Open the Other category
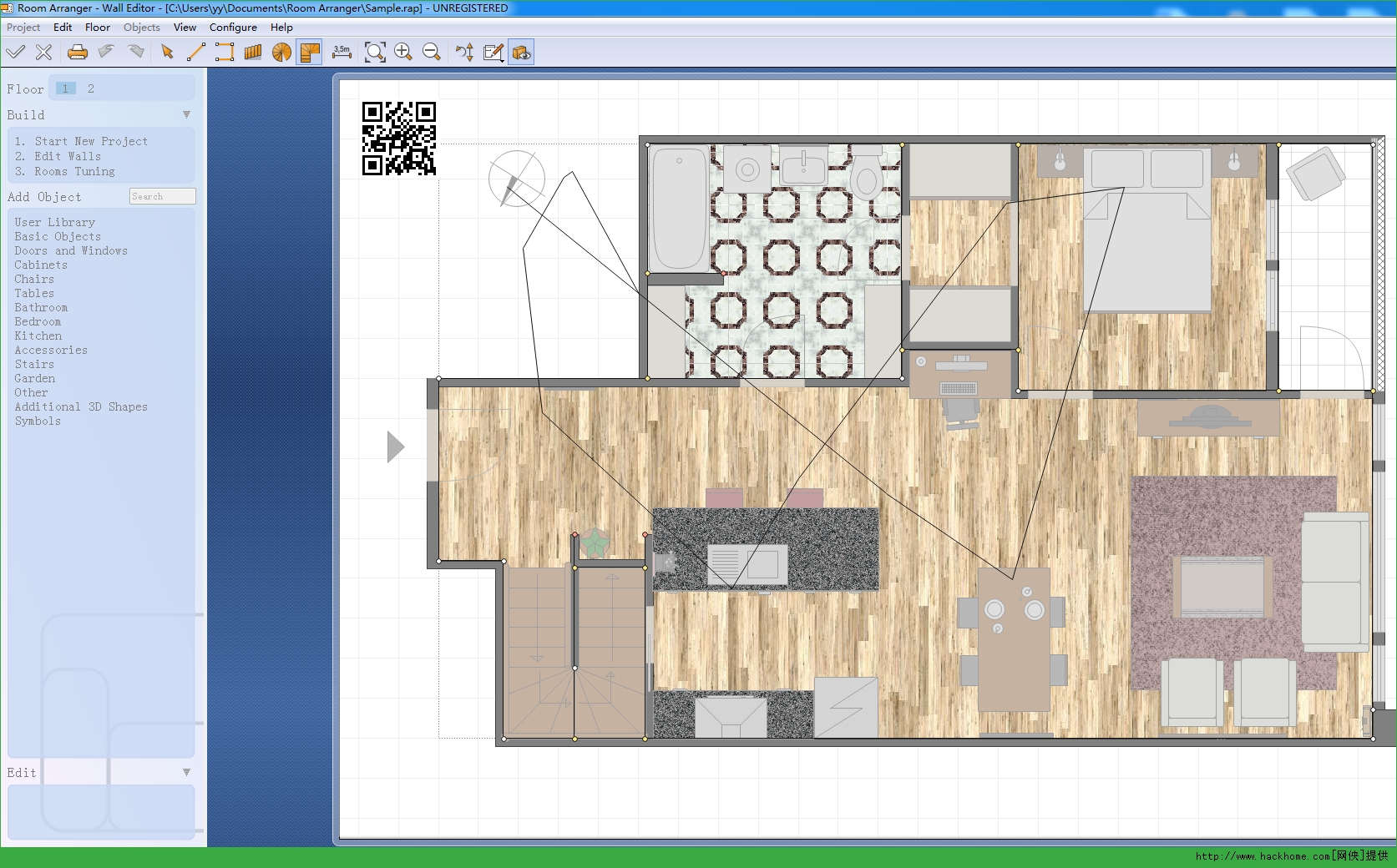The height and width of the screenshot is (868, 1397). click(x=31, y=392)
